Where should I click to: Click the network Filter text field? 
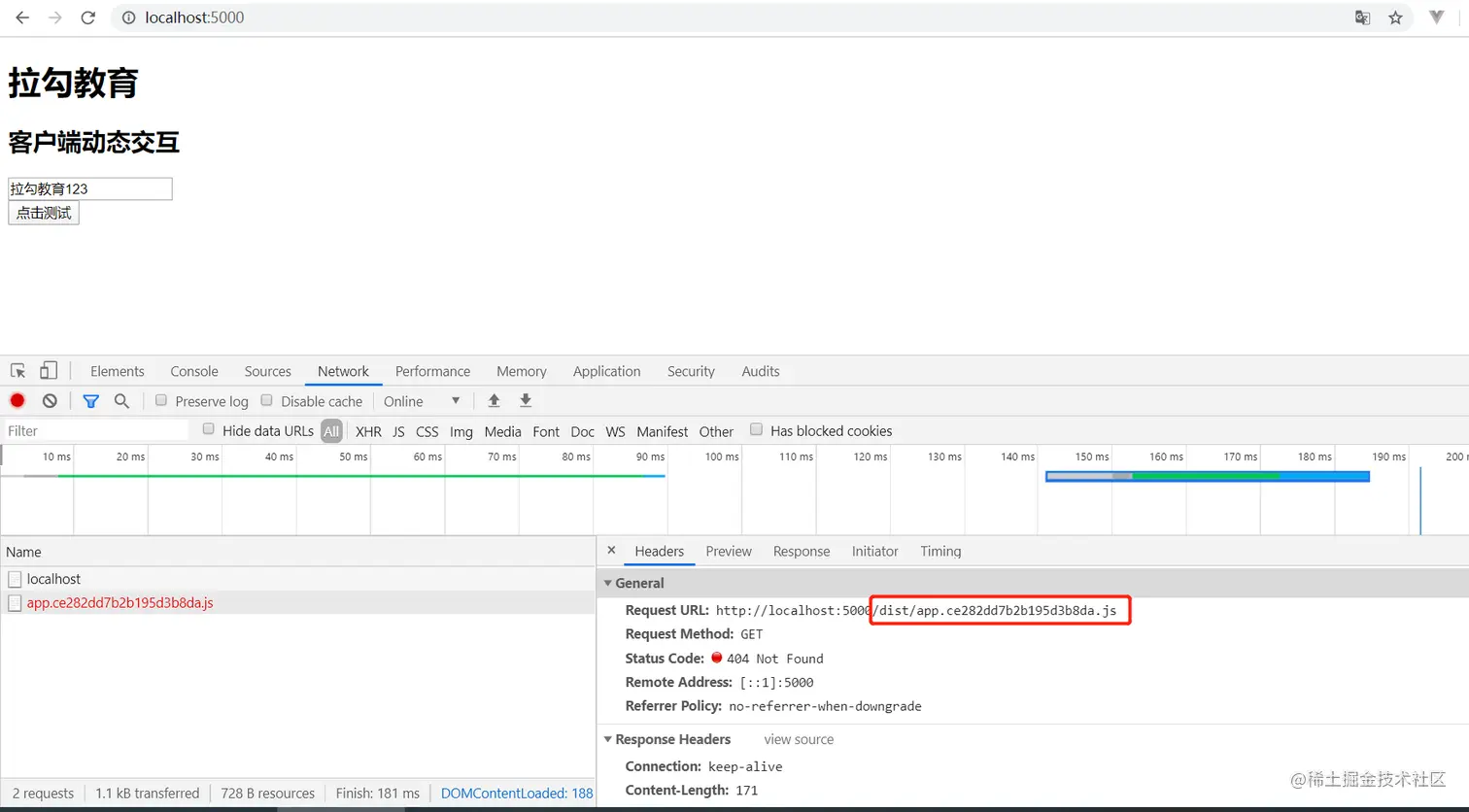coord(96,430)
